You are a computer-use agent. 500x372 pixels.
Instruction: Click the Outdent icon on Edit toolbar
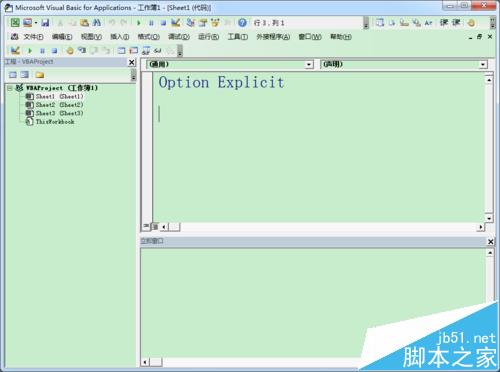pyautogui.click(x=456, y=23)
